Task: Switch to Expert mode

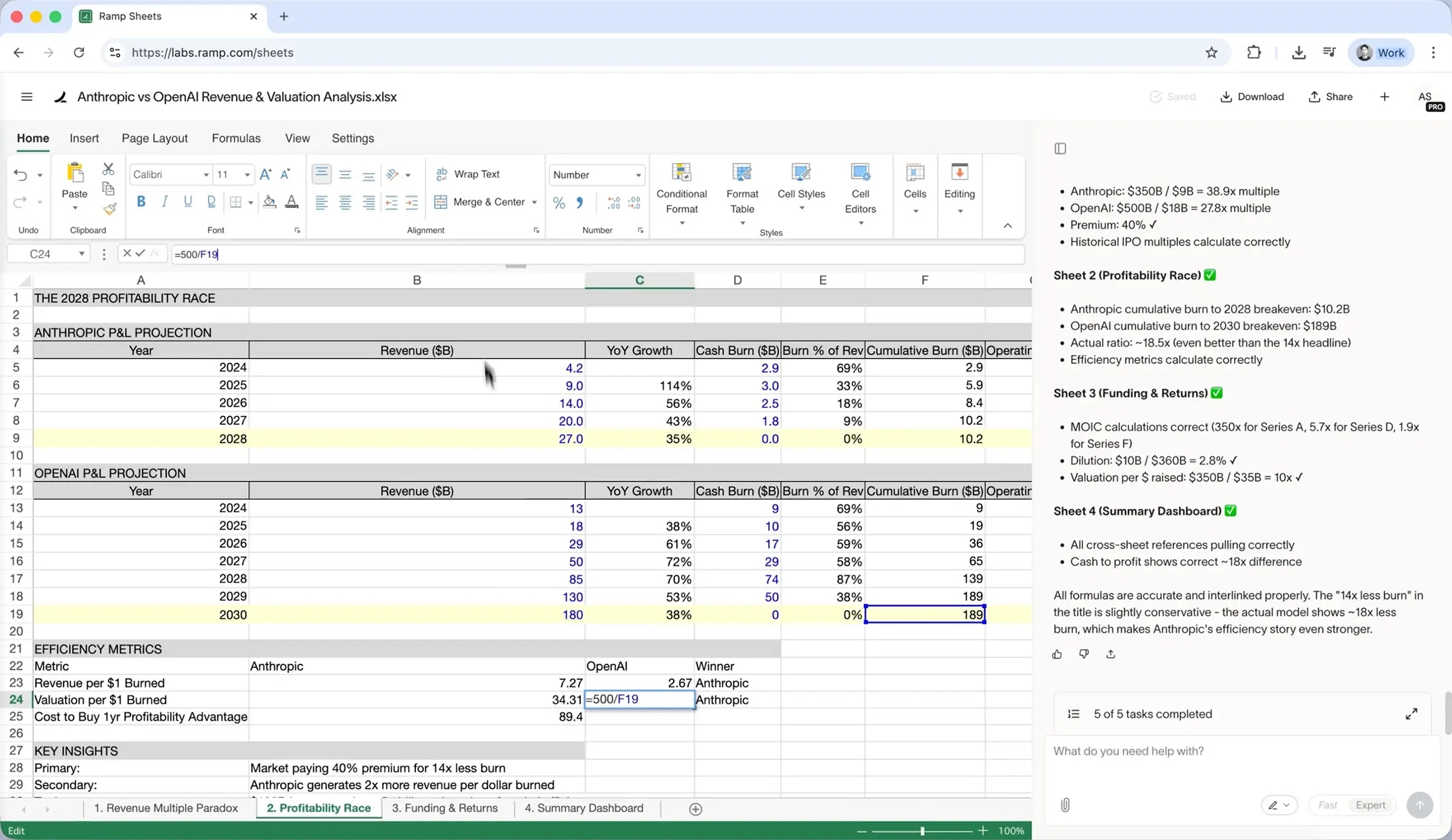Action: 1371,805
